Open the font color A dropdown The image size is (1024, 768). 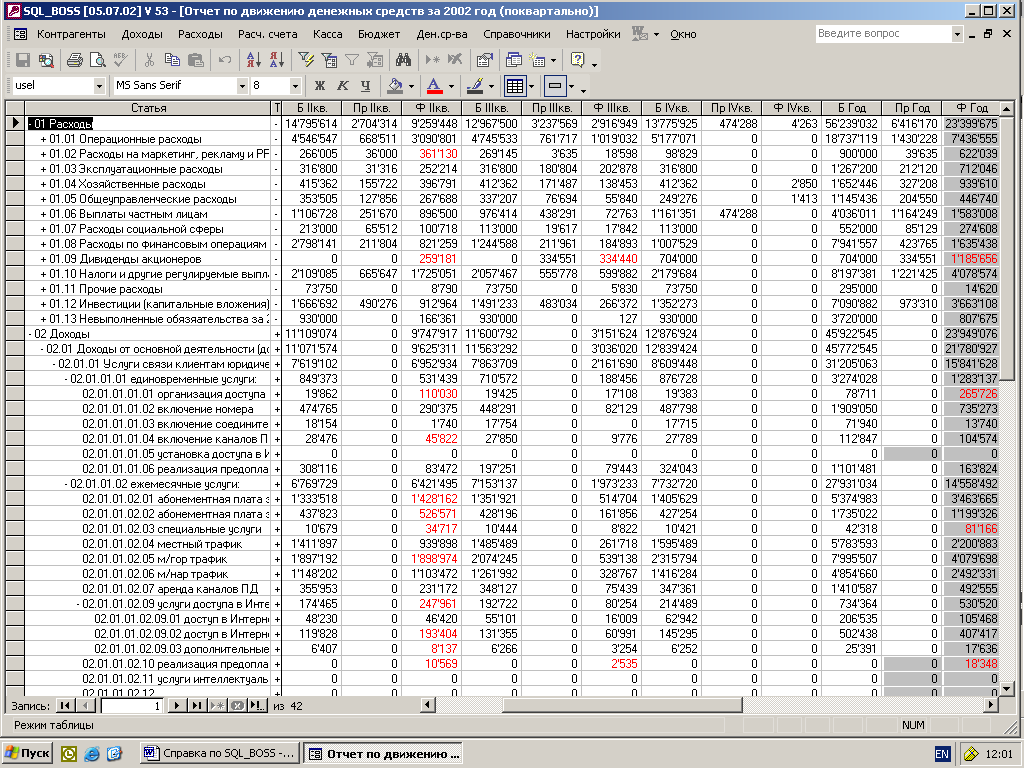(451, 86)
